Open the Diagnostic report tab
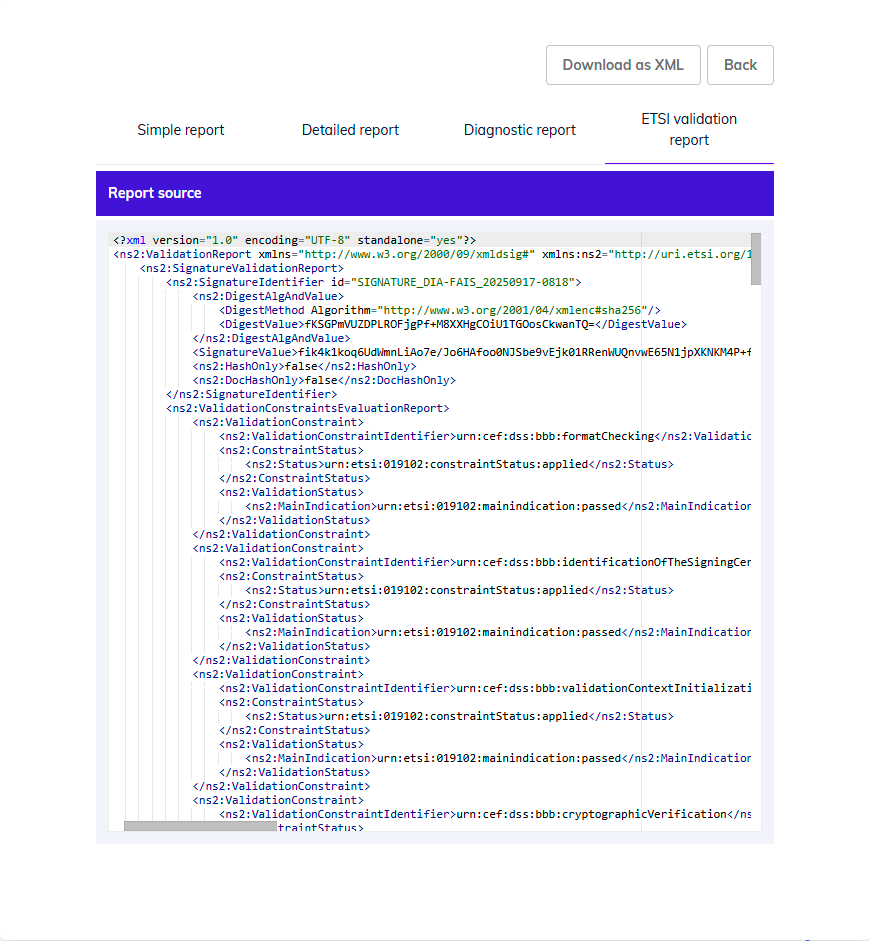 click(519, 130)
